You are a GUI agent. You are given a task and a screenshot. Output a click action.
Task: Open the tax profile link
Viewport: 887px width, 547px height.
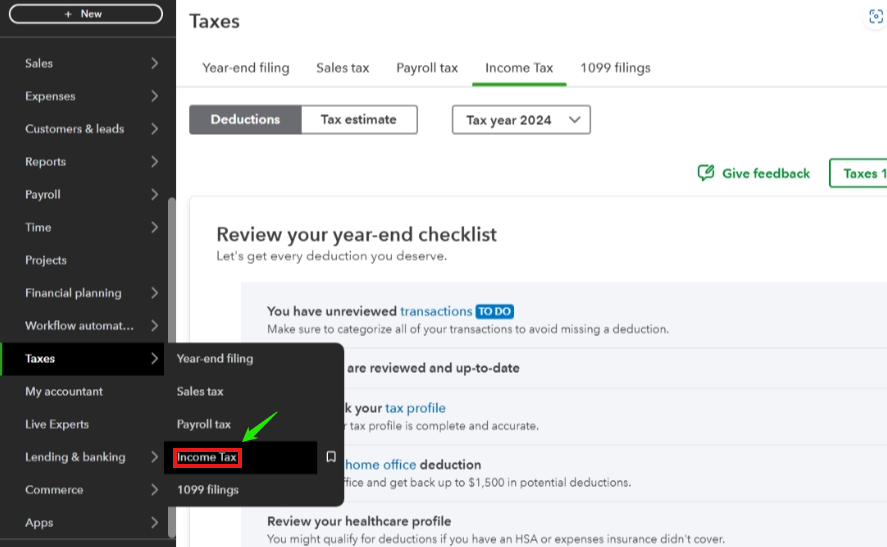[415, 408]
